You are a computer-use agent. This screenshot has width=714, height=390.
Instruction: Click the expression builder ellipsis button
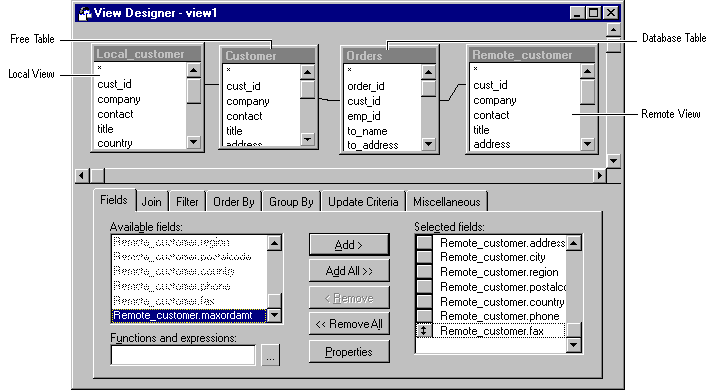pos(270,355)
